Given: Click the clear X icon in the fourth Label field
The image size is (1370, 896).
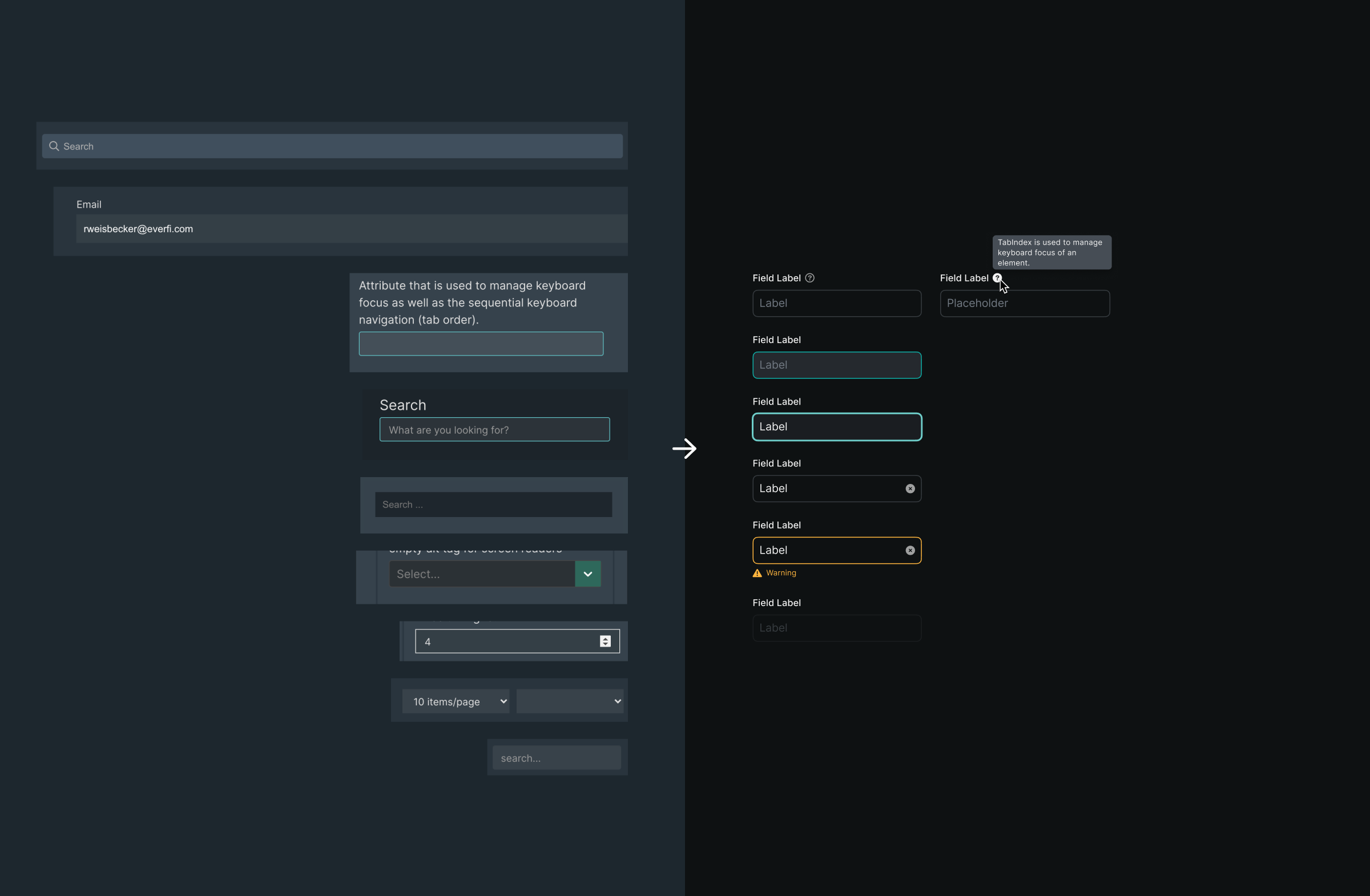Looking at the screenshot, I should 909,488.
